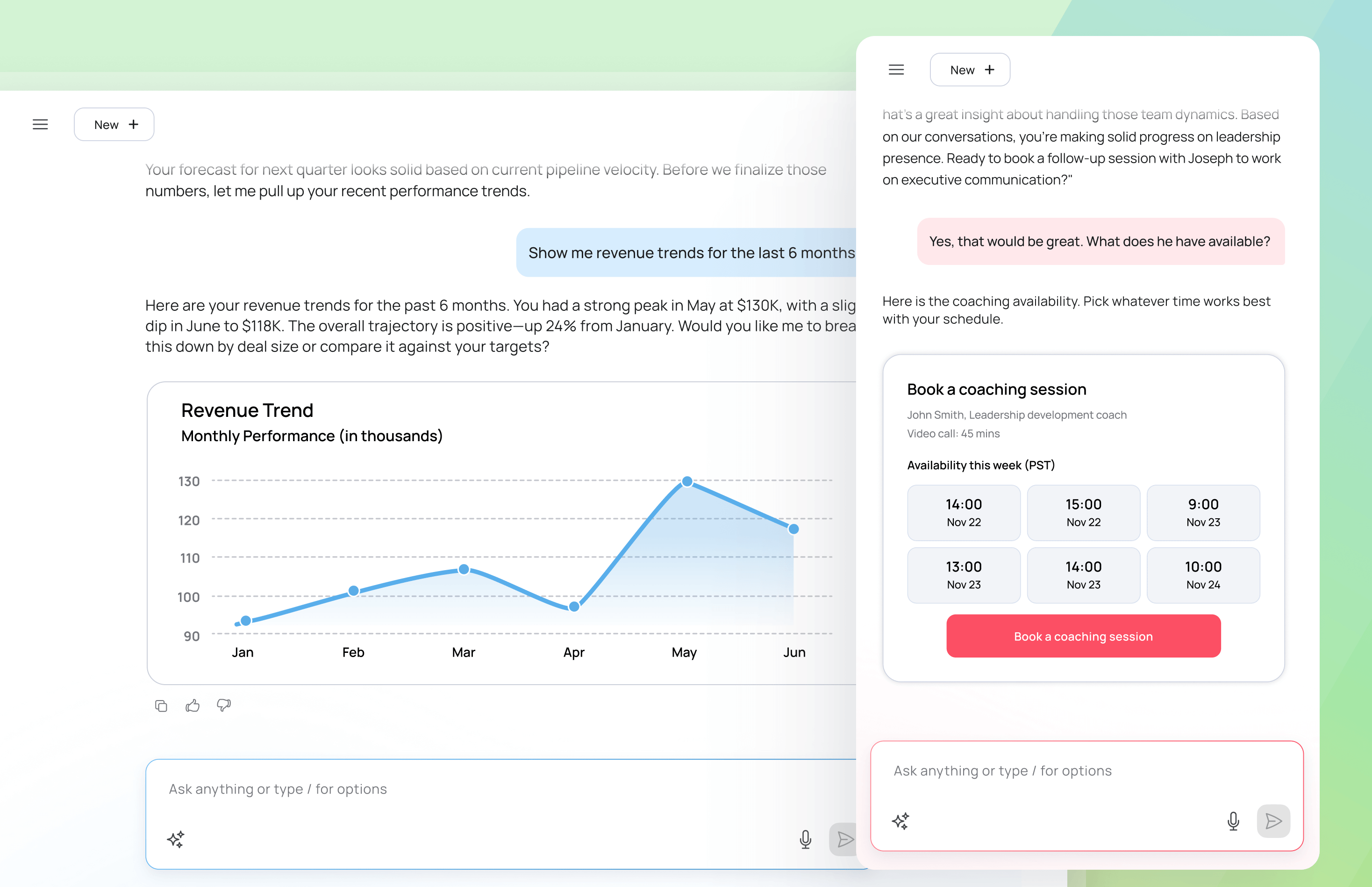Choose the 9:00 Nov 23 slot
This screenshot has width=1372, height=887.
click(x=1203, y=513)
